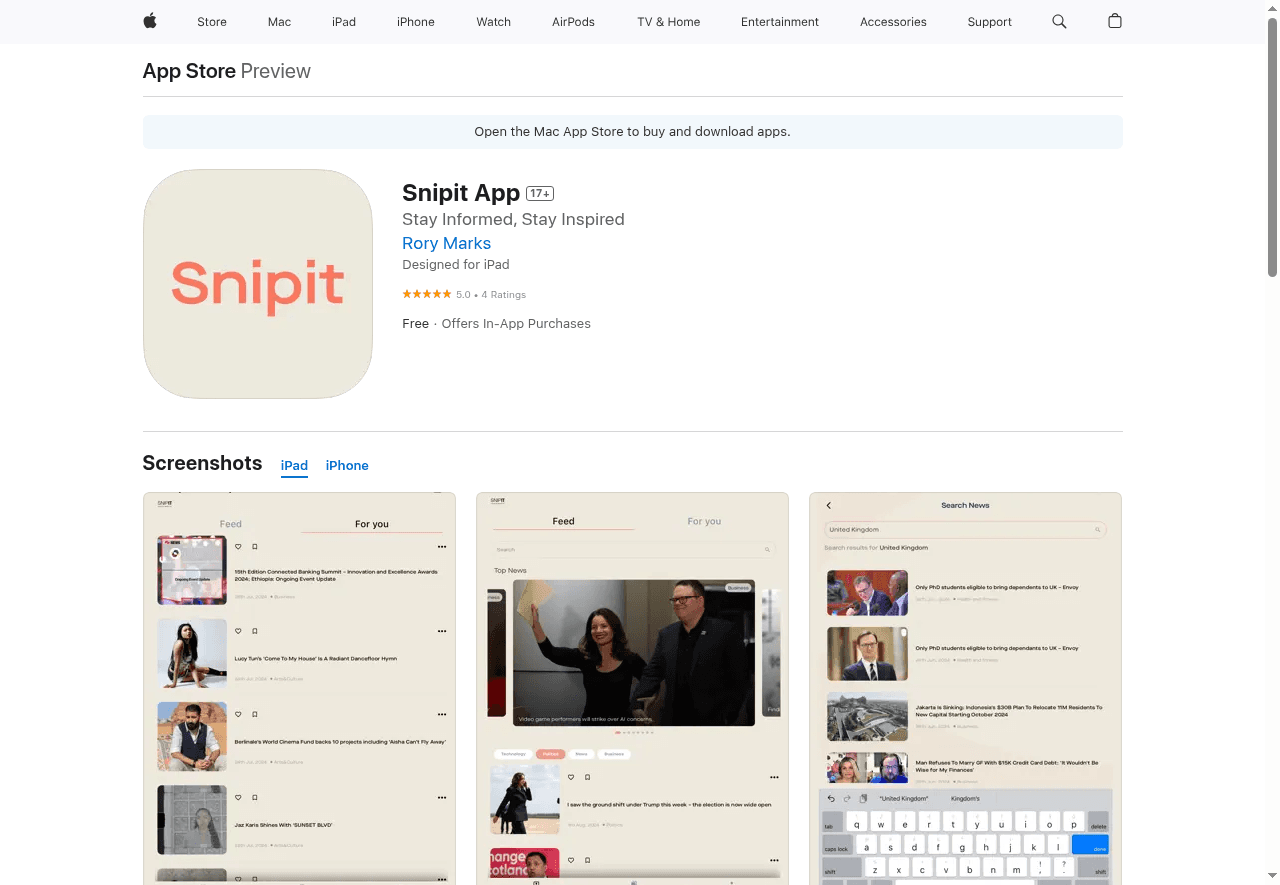
Task: Open the AirPods menu item
Action: [573, 22]
